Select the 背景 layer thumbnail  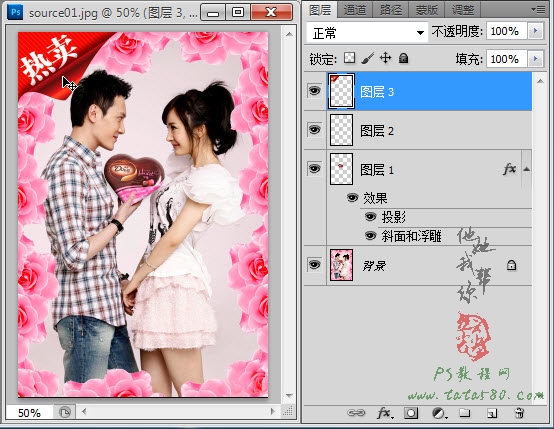(x=341, y=265)
